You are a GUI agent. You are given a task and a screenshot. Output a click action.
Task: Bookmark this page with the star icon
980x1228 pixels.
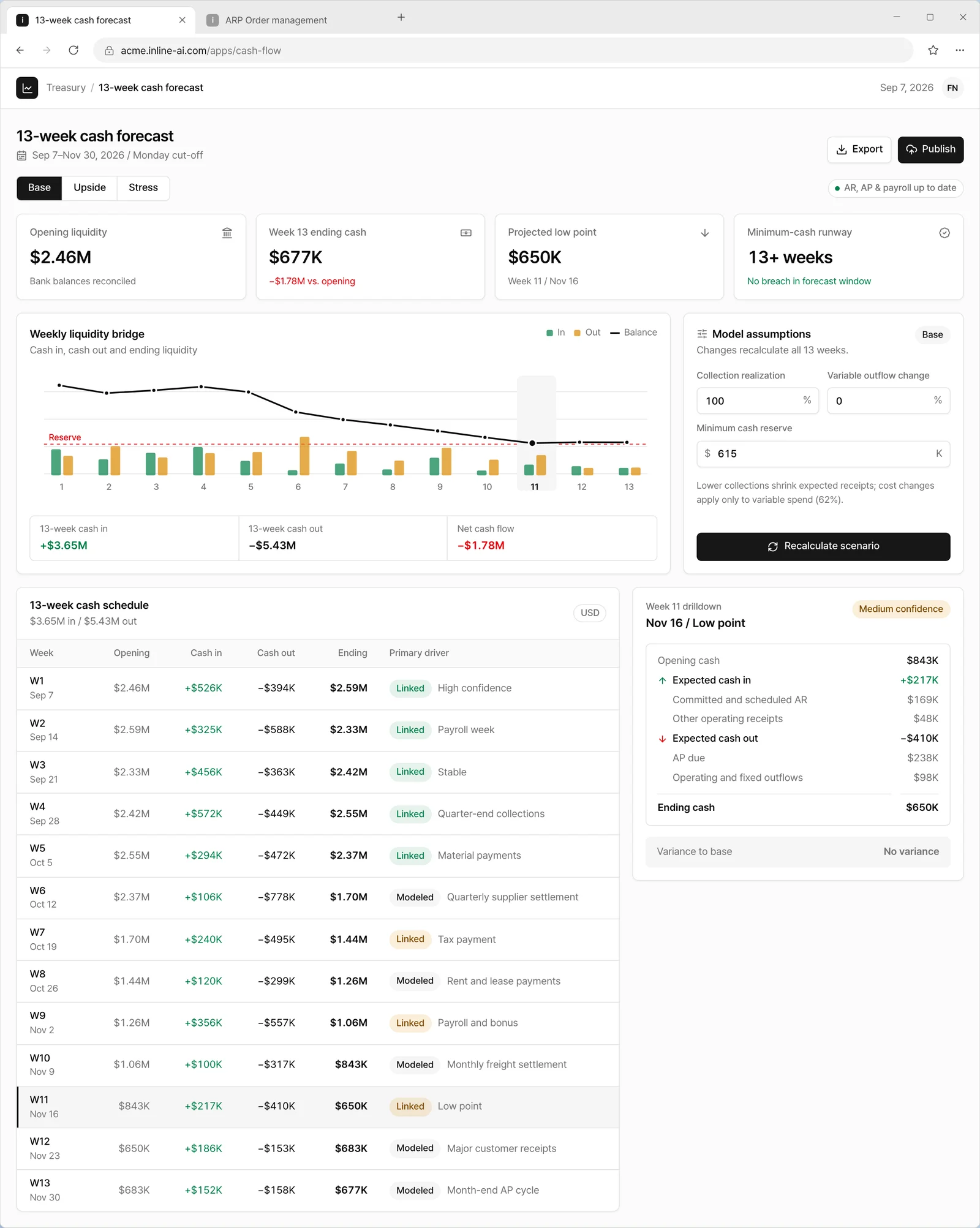click(x=933, y=50)
